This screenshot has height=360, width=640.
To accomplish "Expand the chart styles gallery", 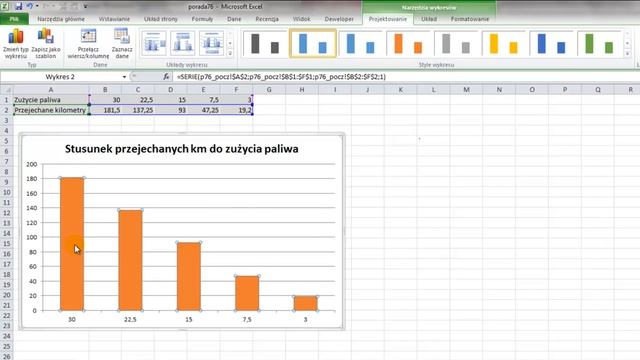I will coord(627,53).
